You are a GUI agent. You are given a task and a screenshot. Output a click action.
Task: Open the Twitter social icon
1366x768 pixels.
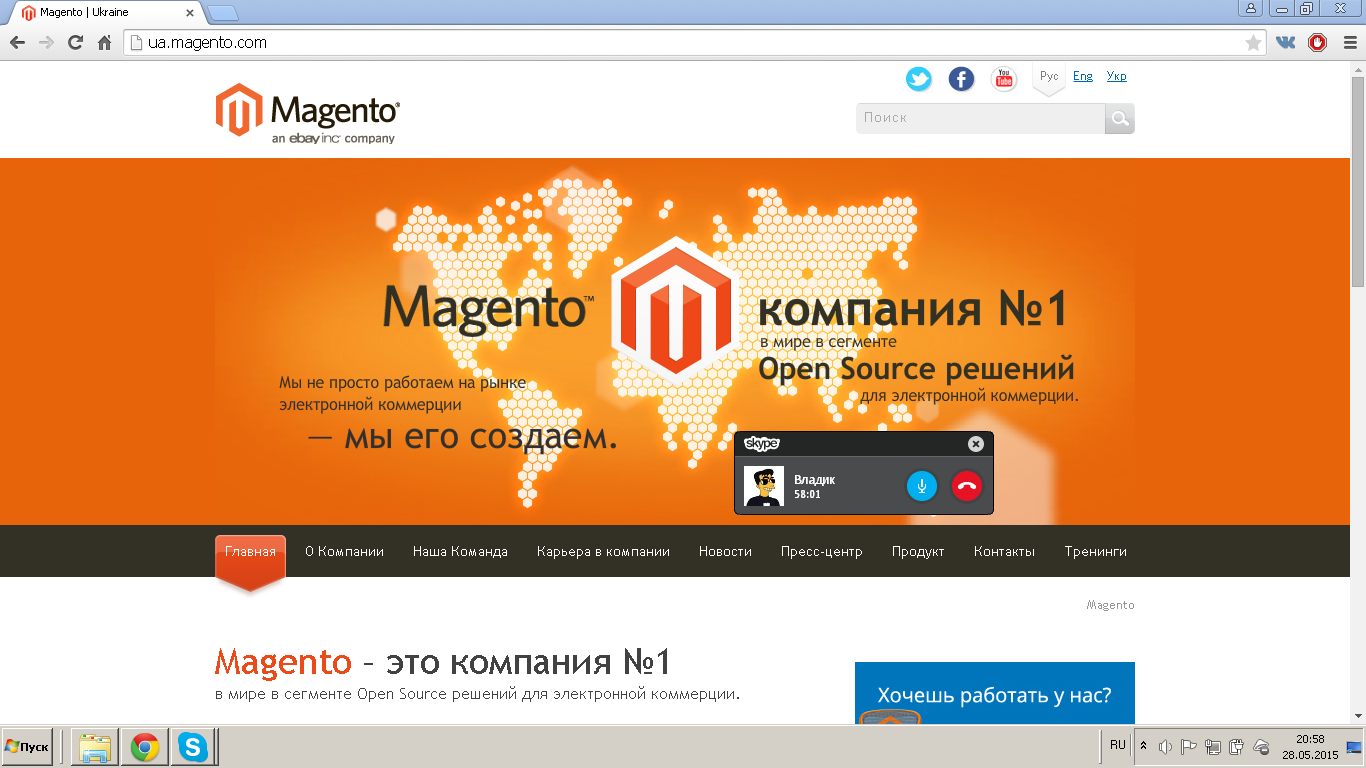[x=919, y=79]
